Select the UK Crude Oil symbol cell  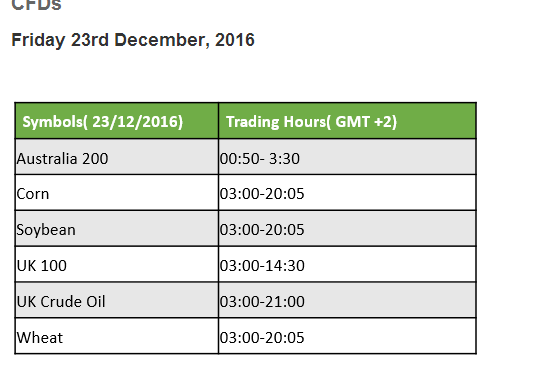[117, 300]
